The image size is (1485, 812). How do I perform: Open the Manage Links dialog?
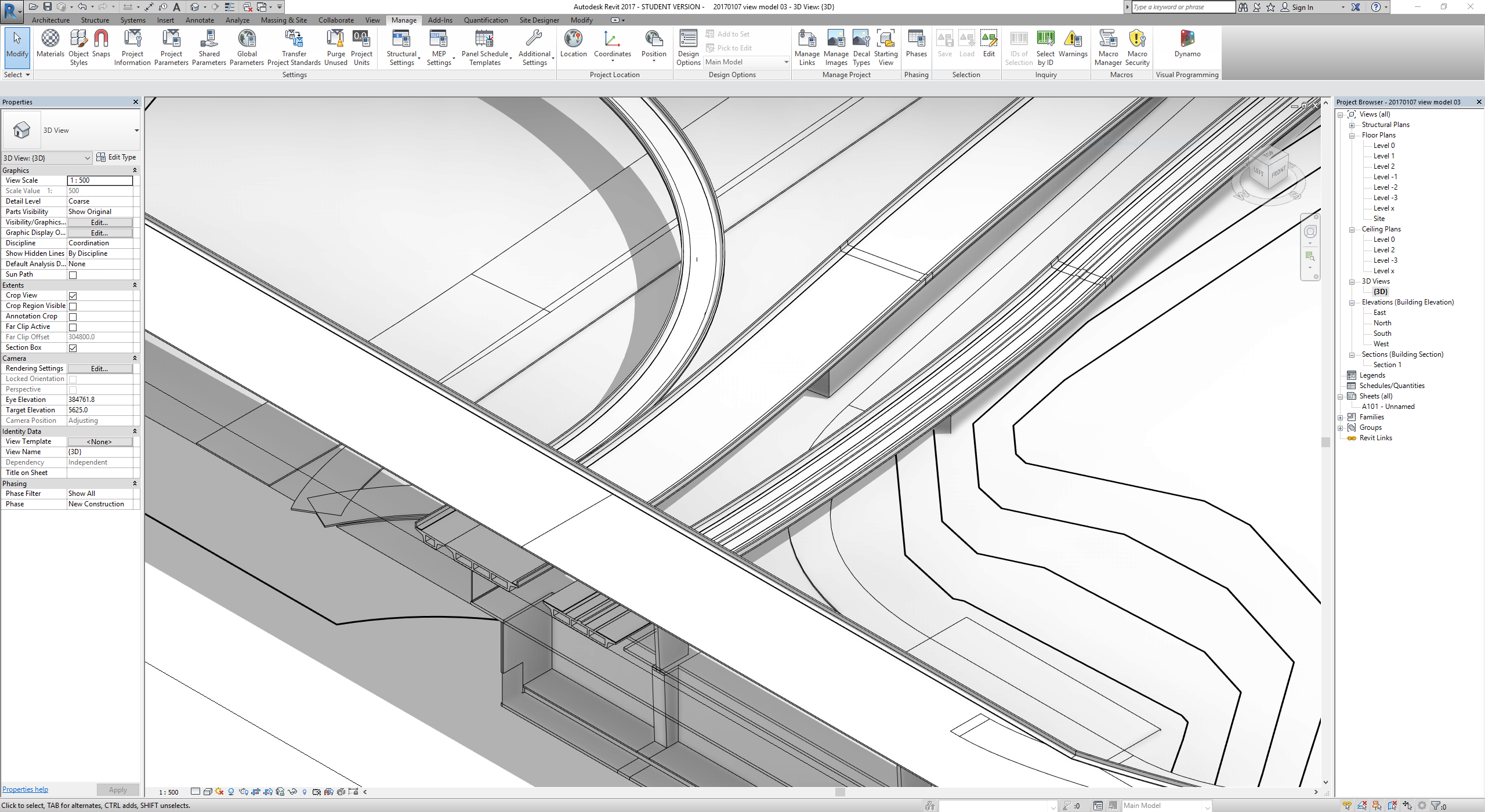pos(806,46)
